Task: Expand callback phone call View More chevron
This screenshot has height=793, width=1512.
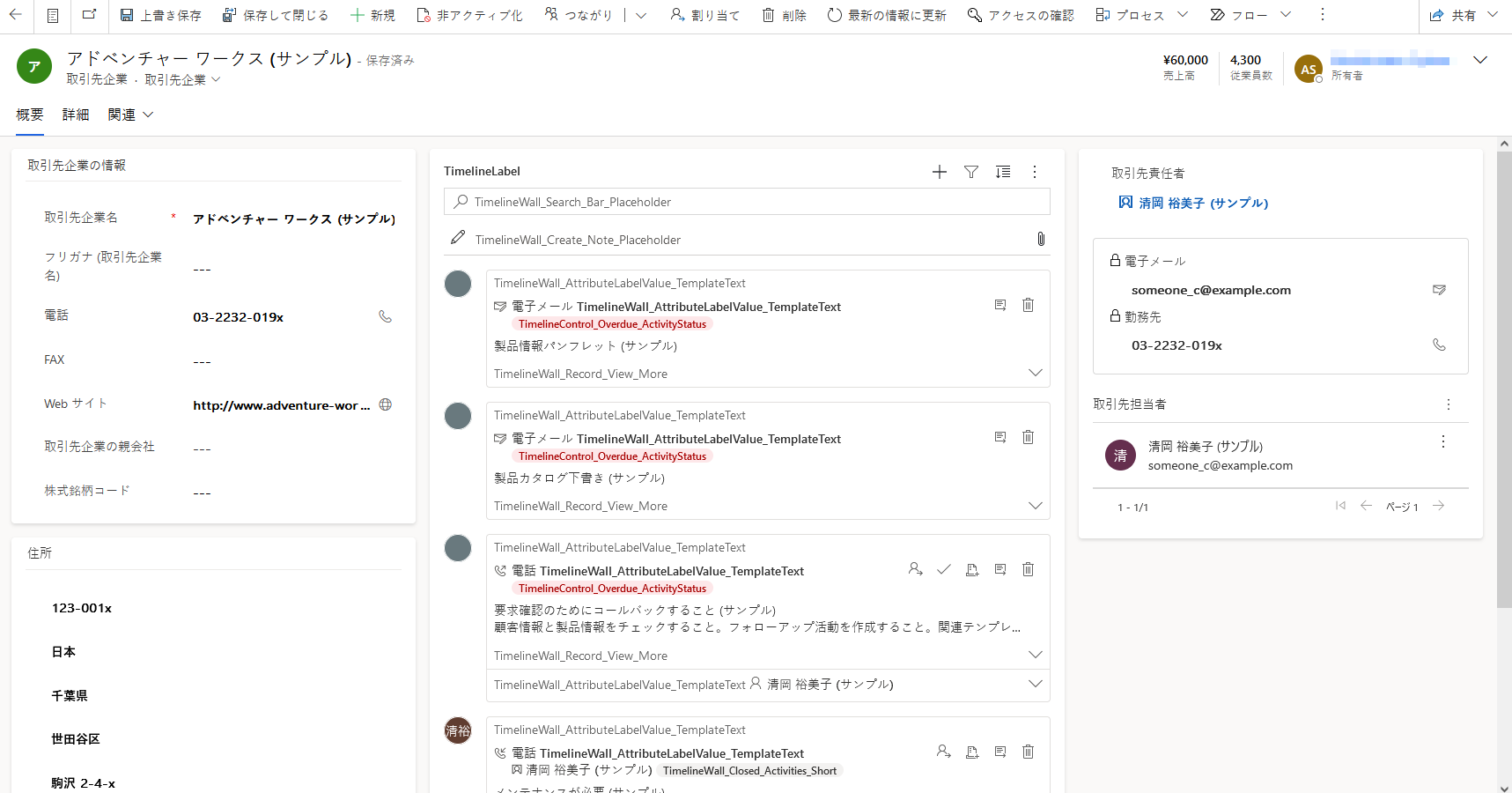Action: (1036, 655)
